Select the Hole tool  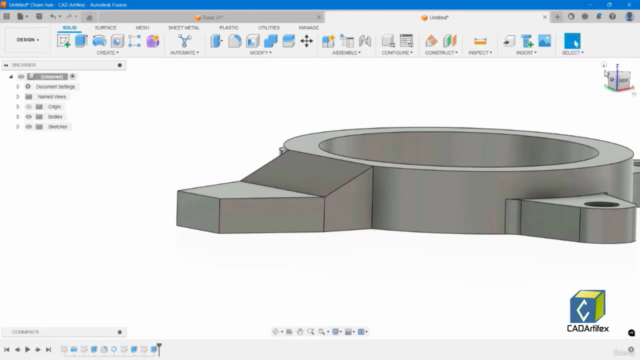pyautogui.click(x=117, y=41)
